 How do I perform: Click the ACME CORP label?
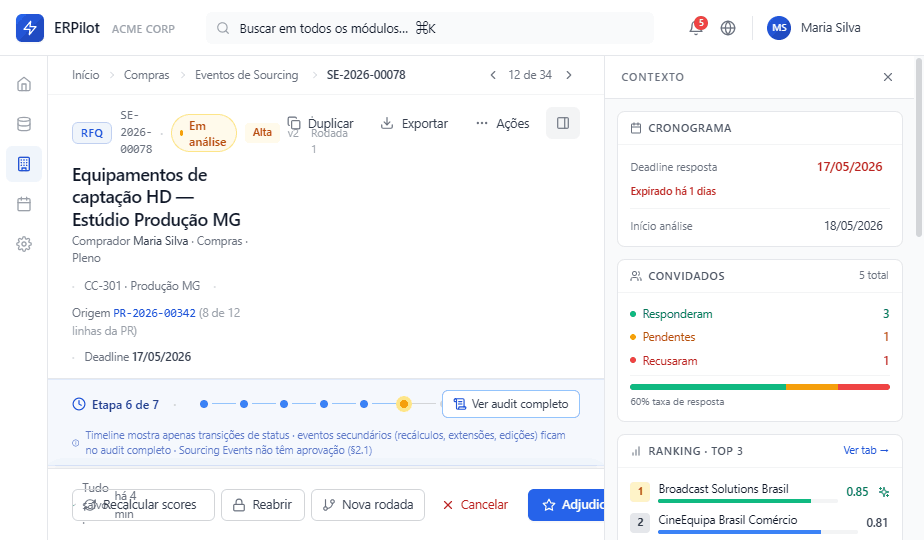(x=143, y=29)
